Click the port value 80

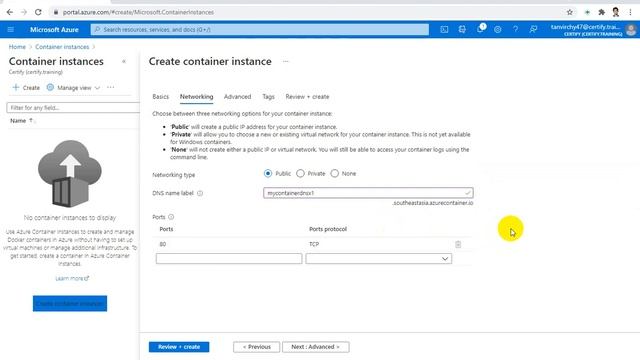[x=163, y=244]
